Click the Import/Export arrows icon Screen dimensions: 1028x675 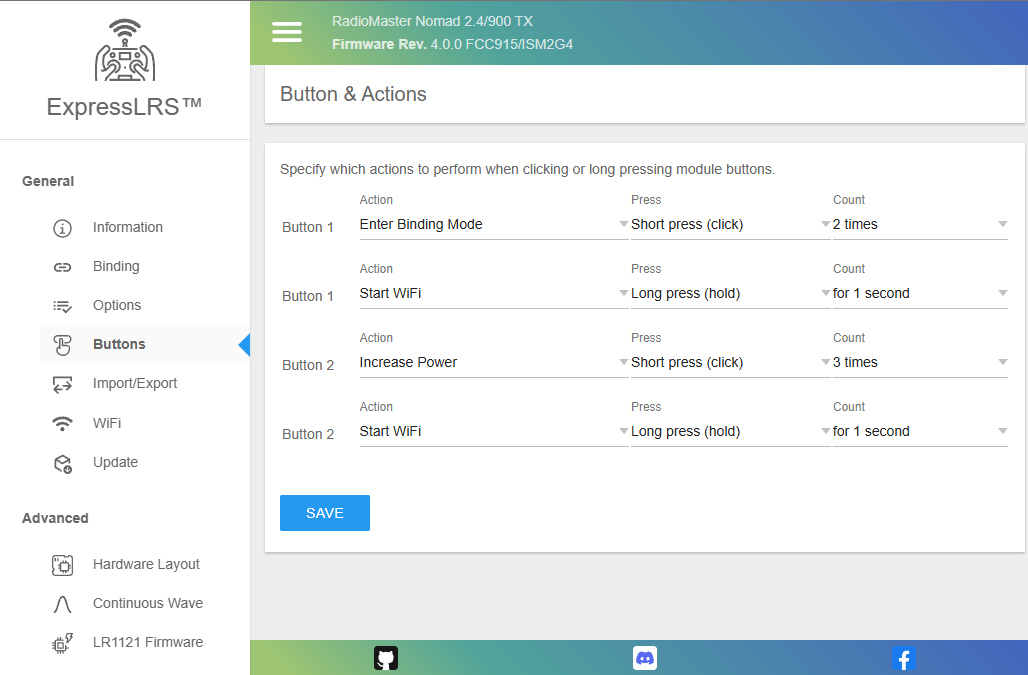coord(62,384)
